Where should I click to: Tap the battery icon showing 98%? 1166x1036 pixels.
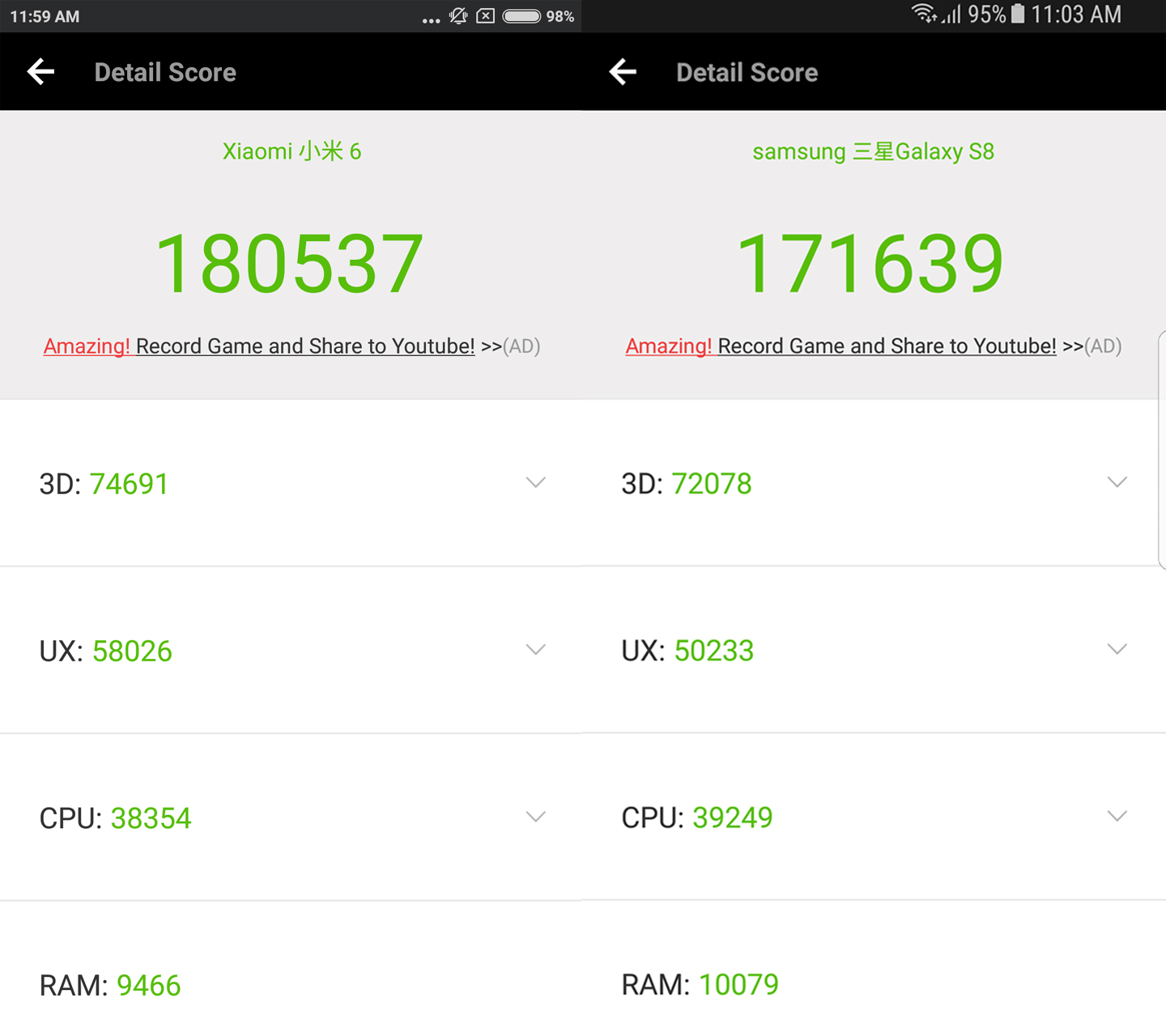[521, 16]
